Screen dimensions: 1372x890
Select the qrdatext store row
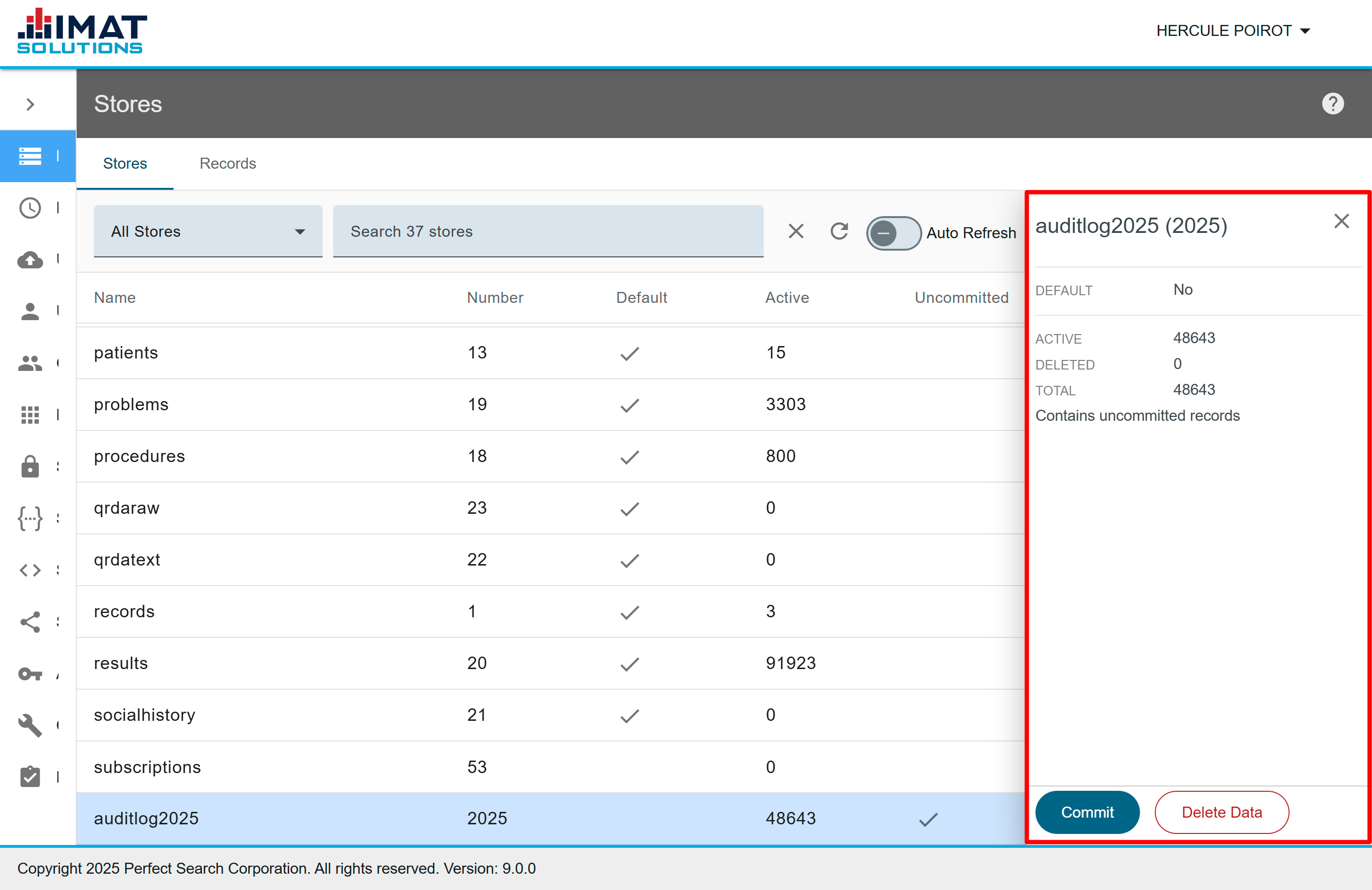pos(550,560)
